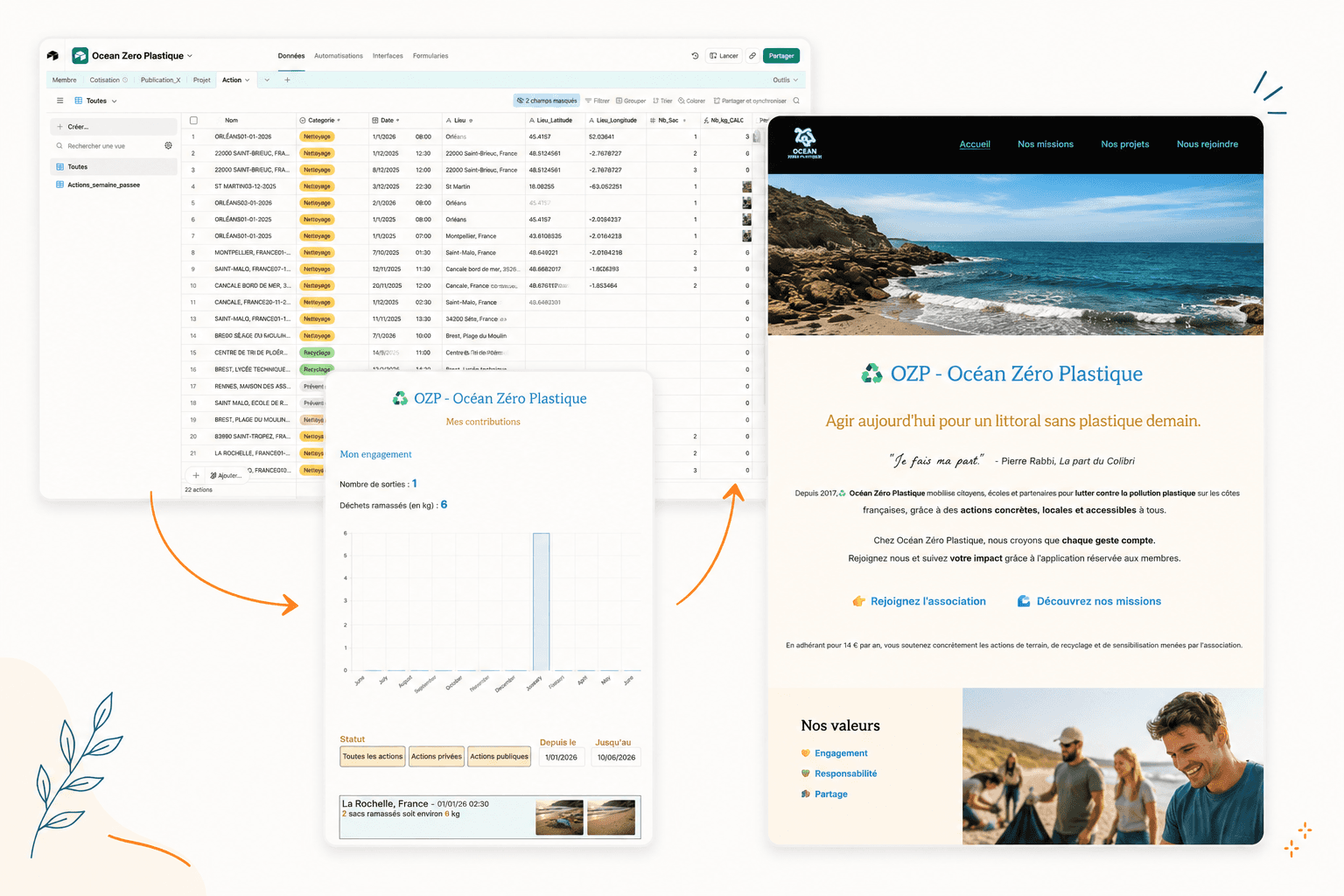Open the view list settings gear

[169, 146]
